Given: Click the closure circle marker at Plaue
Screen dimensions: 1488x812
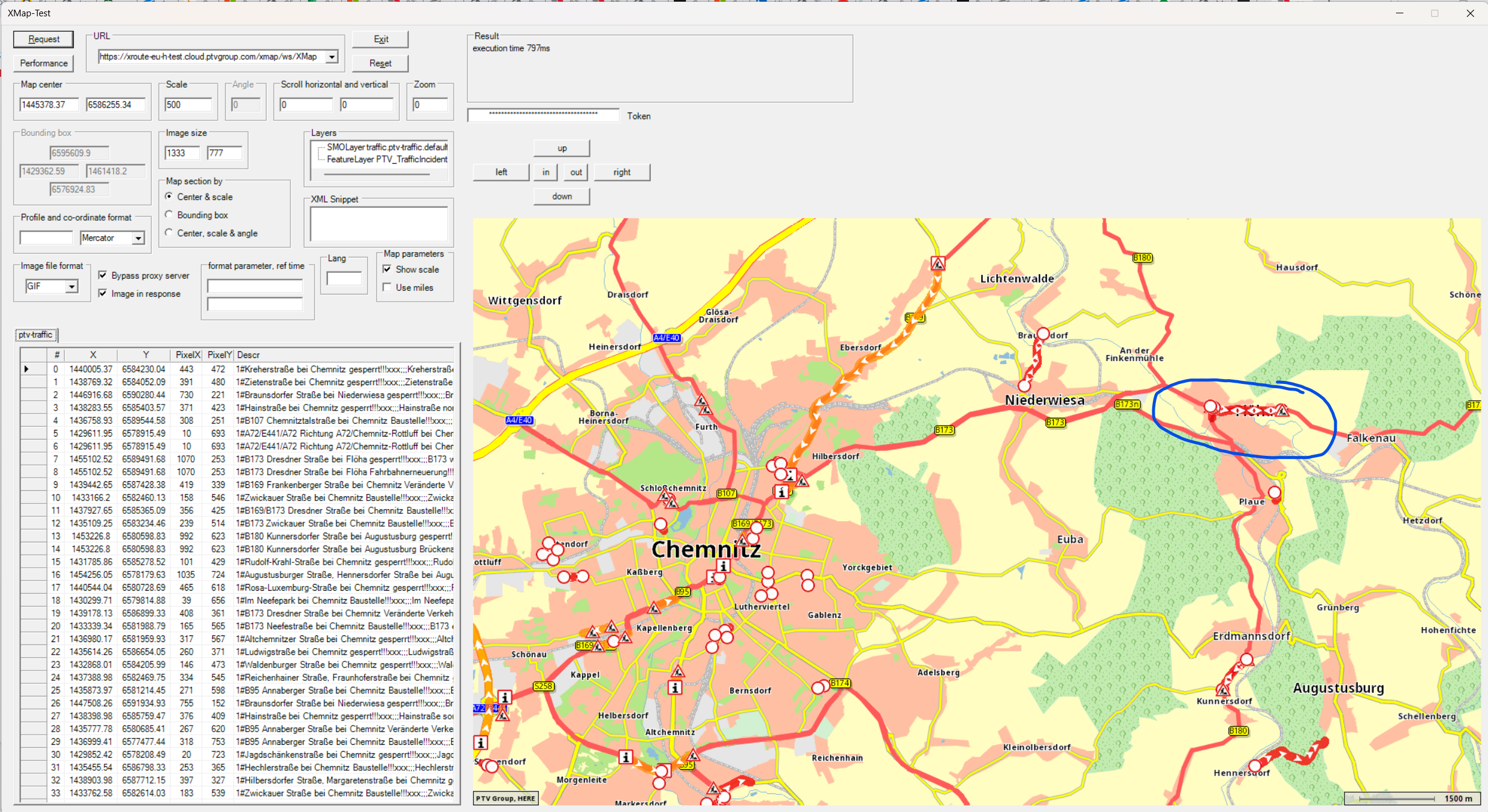Looking at the screenshot, I should click(1274, 493).
